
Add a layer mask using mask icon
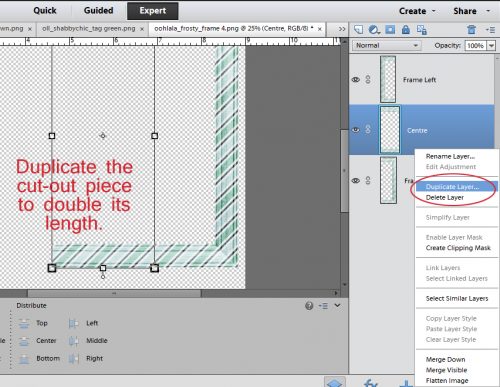point(390,30)
